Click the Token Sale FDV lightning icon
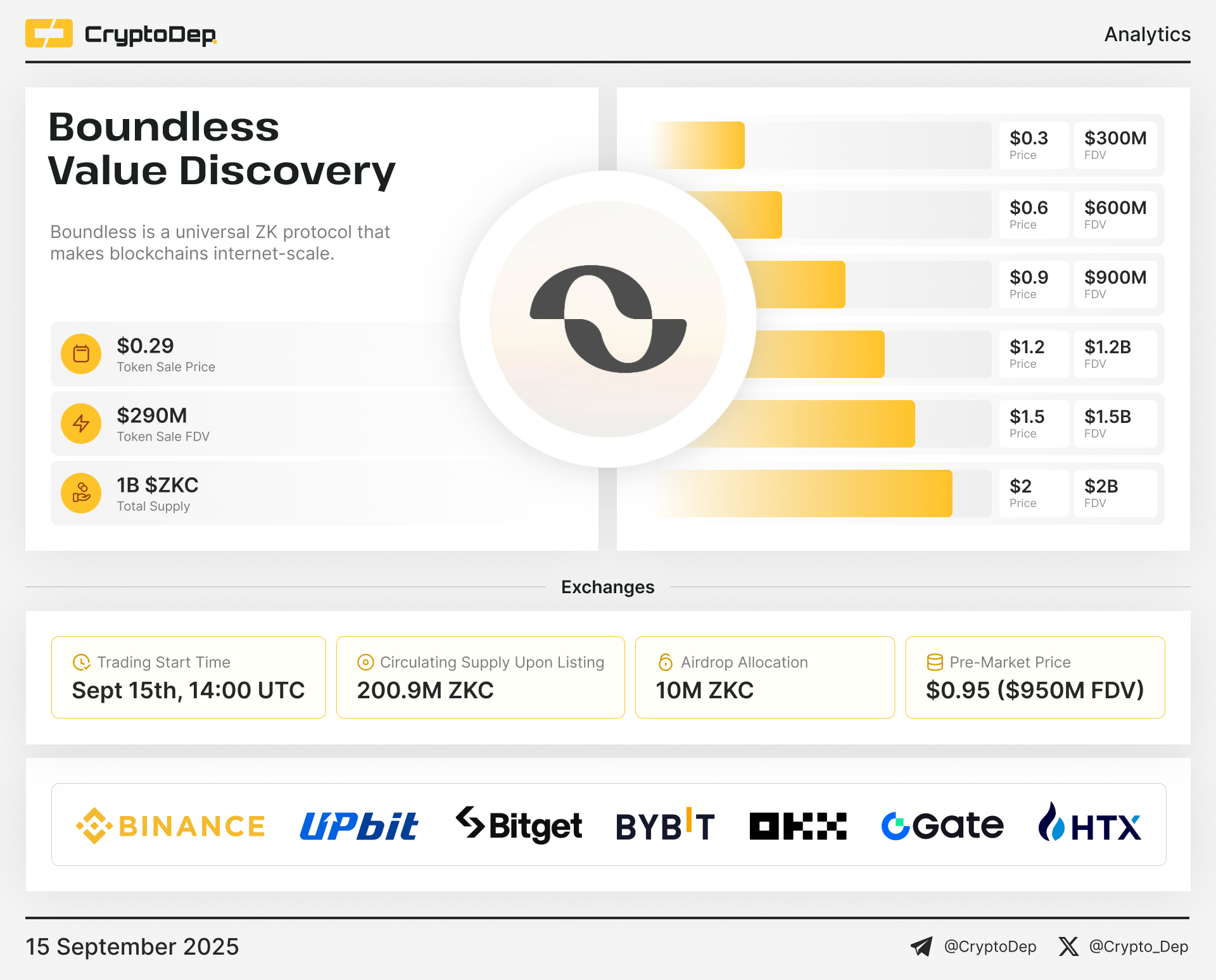The width and height of the screenshot is (1216, 980). 81,423
